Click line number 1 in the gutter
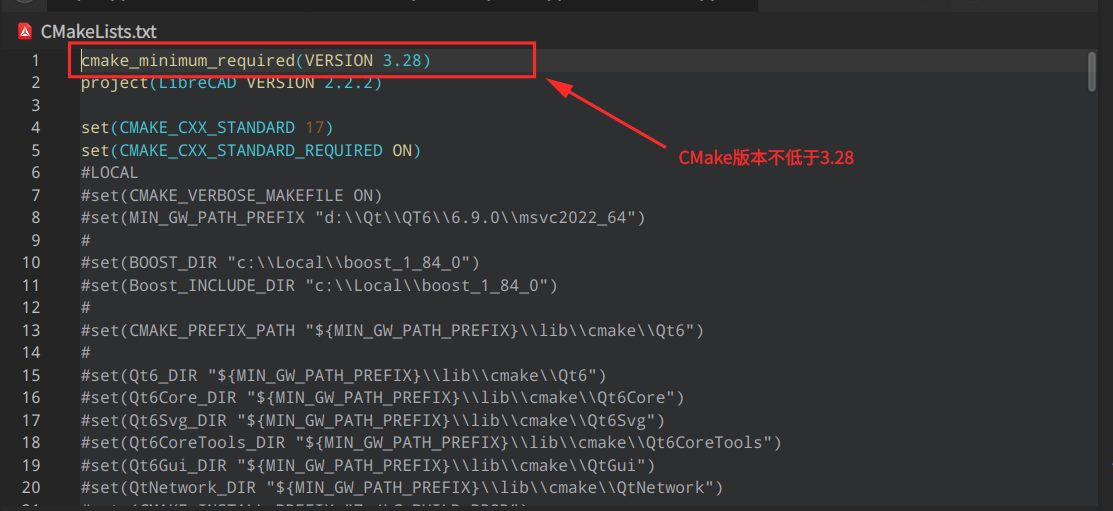This screenshot has width=1113, height=511. click(35, 61)
